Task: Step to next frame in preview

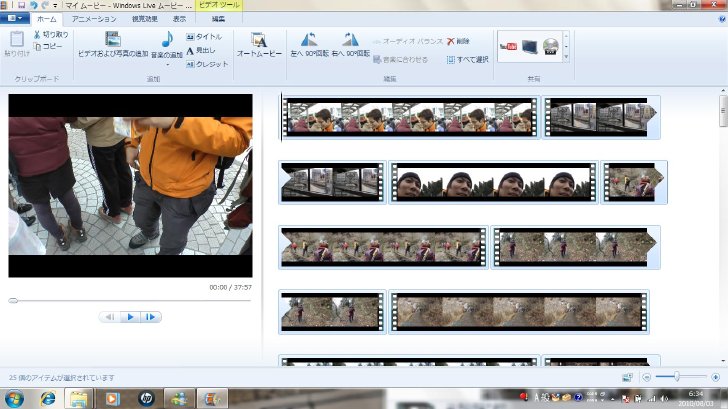Action: [x=150, y=317]
